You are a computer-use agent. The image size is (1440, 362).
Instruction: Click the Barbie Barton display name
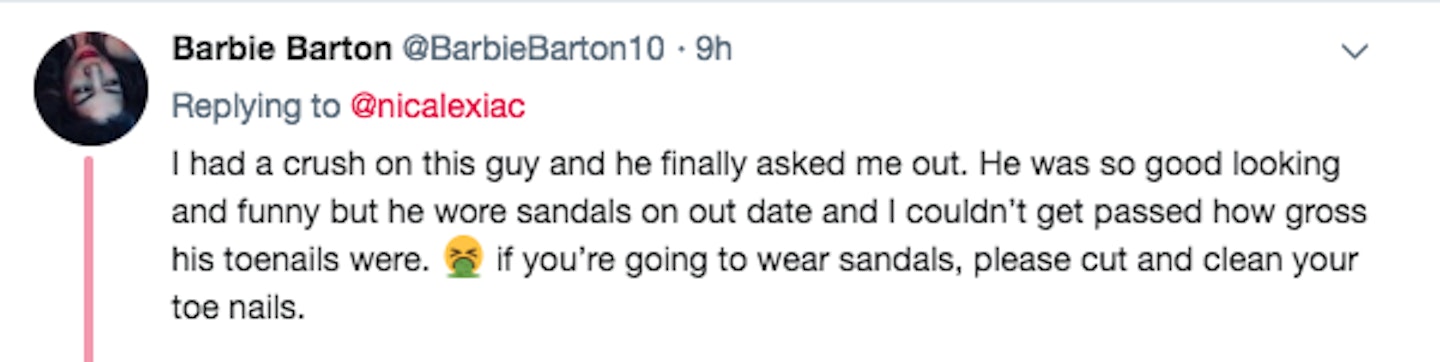[x=281, y=50]
